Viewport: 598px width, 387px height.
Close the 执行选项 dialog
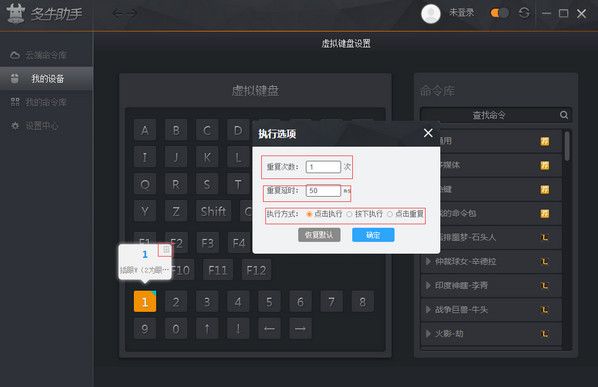428,133
